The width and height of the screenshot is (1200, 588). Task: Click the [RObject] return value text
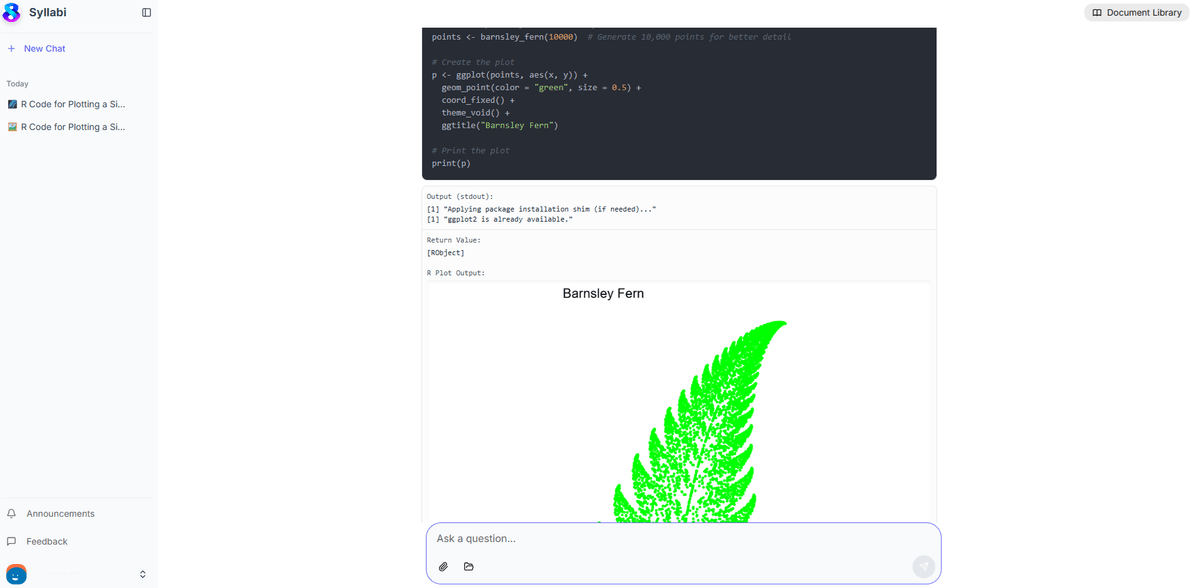point(445,253)
